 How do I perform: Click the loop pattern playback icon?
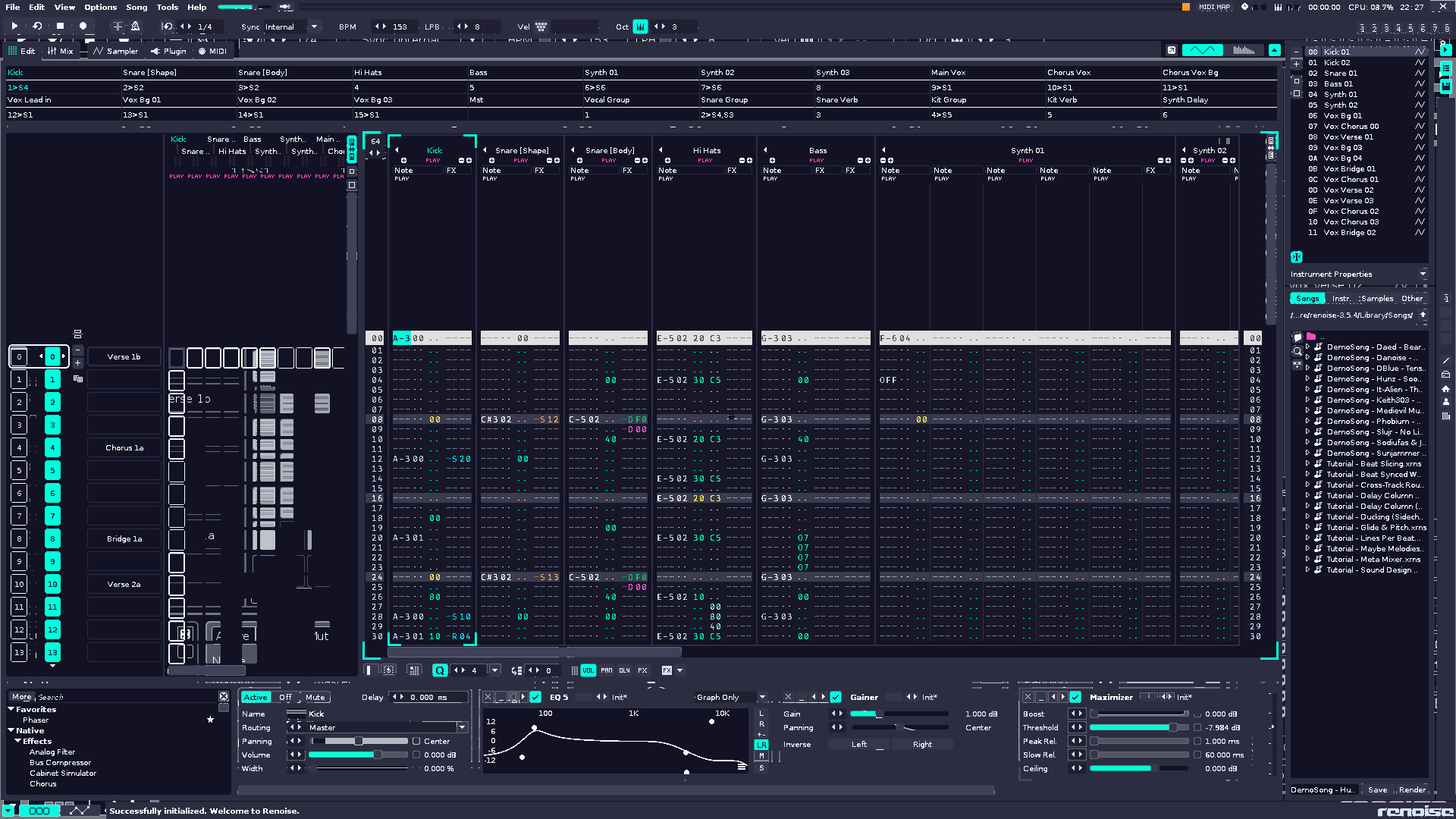37,26
